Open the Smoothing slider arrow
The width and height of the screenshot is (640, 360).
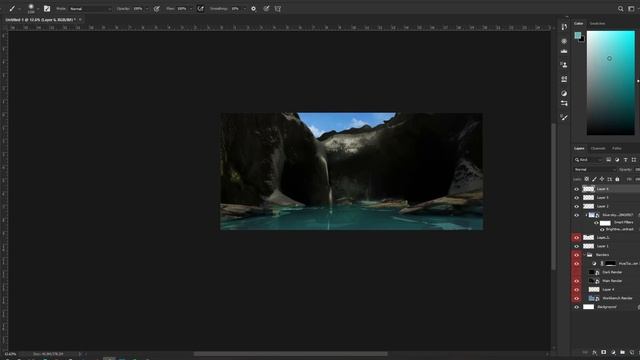tap(244, 9)
